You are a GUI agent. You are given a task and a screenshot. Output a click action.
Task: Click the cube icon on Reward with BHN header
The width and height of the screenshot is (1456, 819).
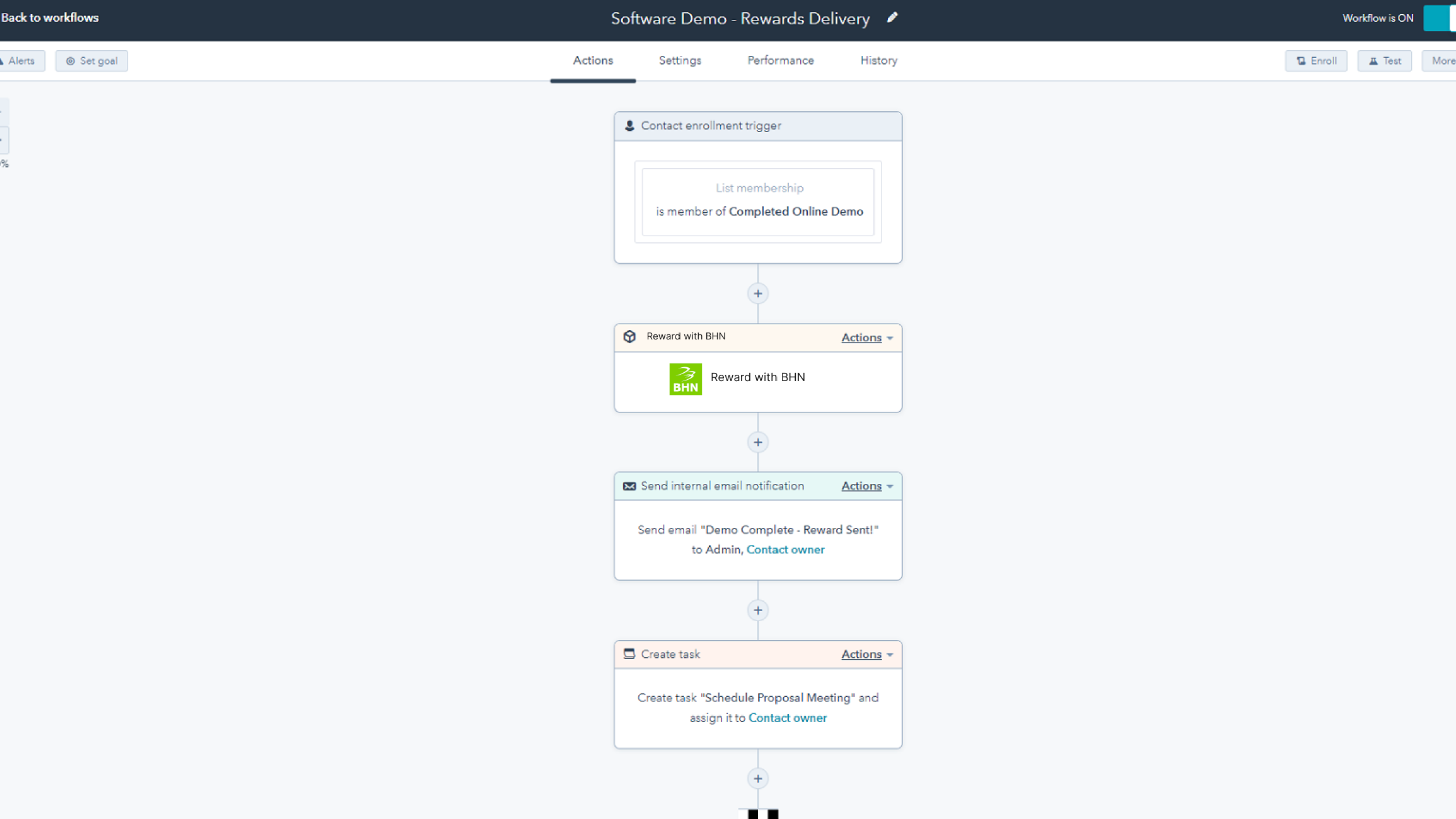click(629, 336)
